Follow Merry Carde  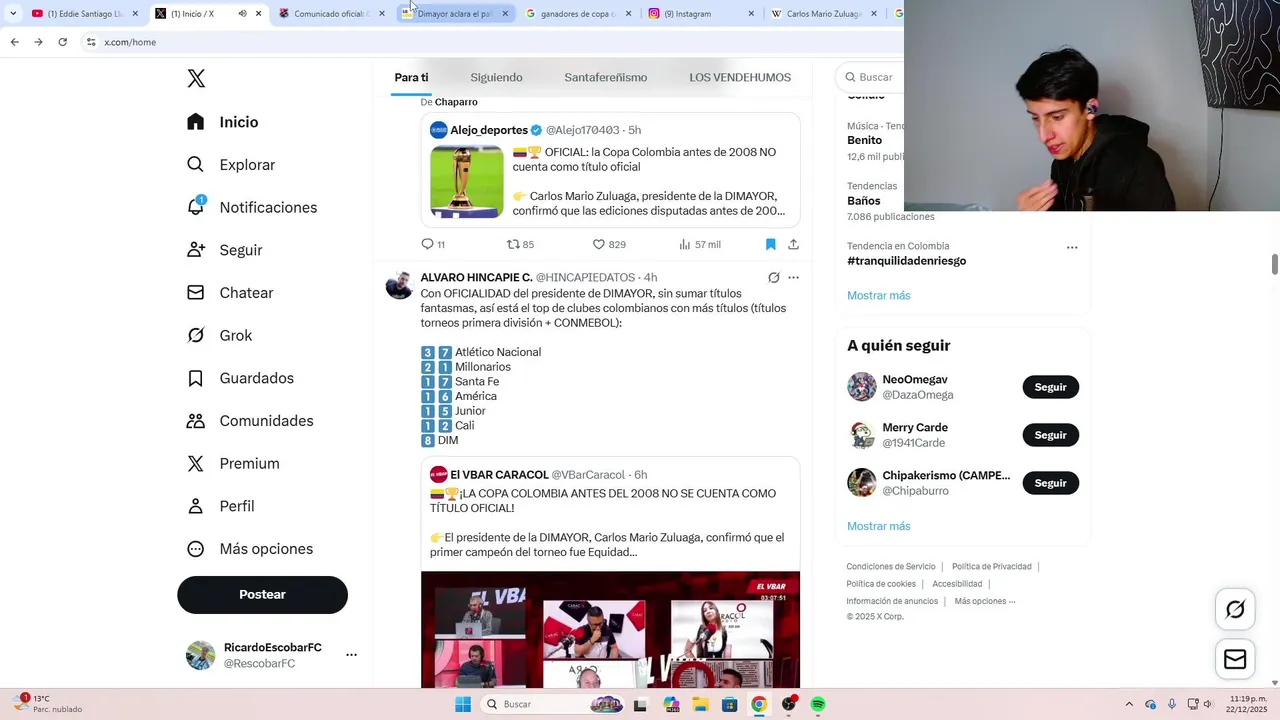coord(1050,435)
